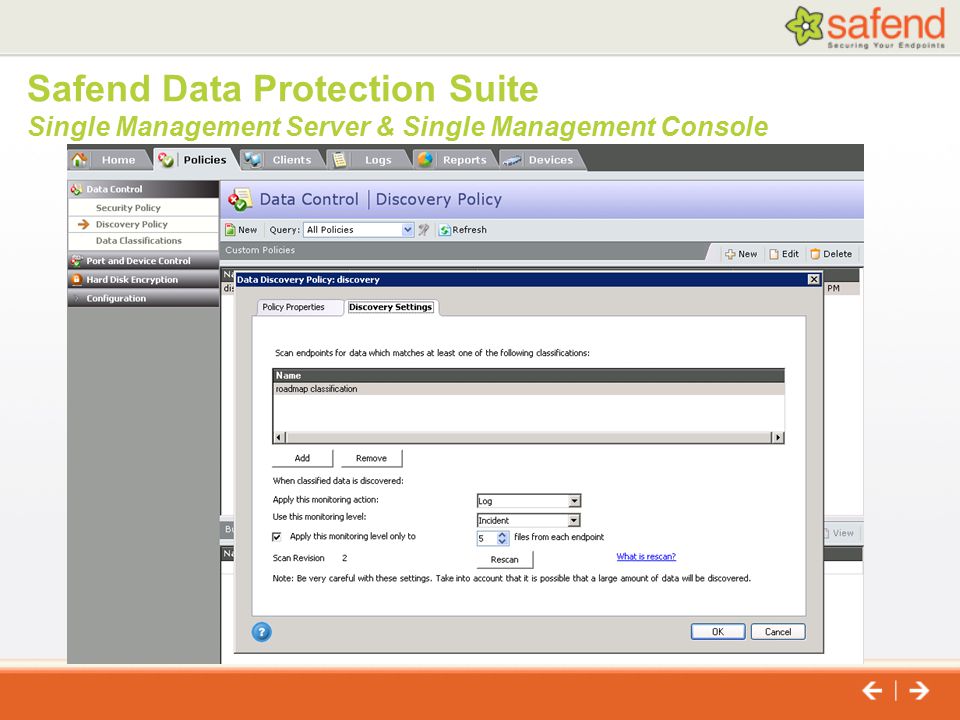Screen dimensions: 960x720
Task: Click OK to save policy
Action: [718, 632]
